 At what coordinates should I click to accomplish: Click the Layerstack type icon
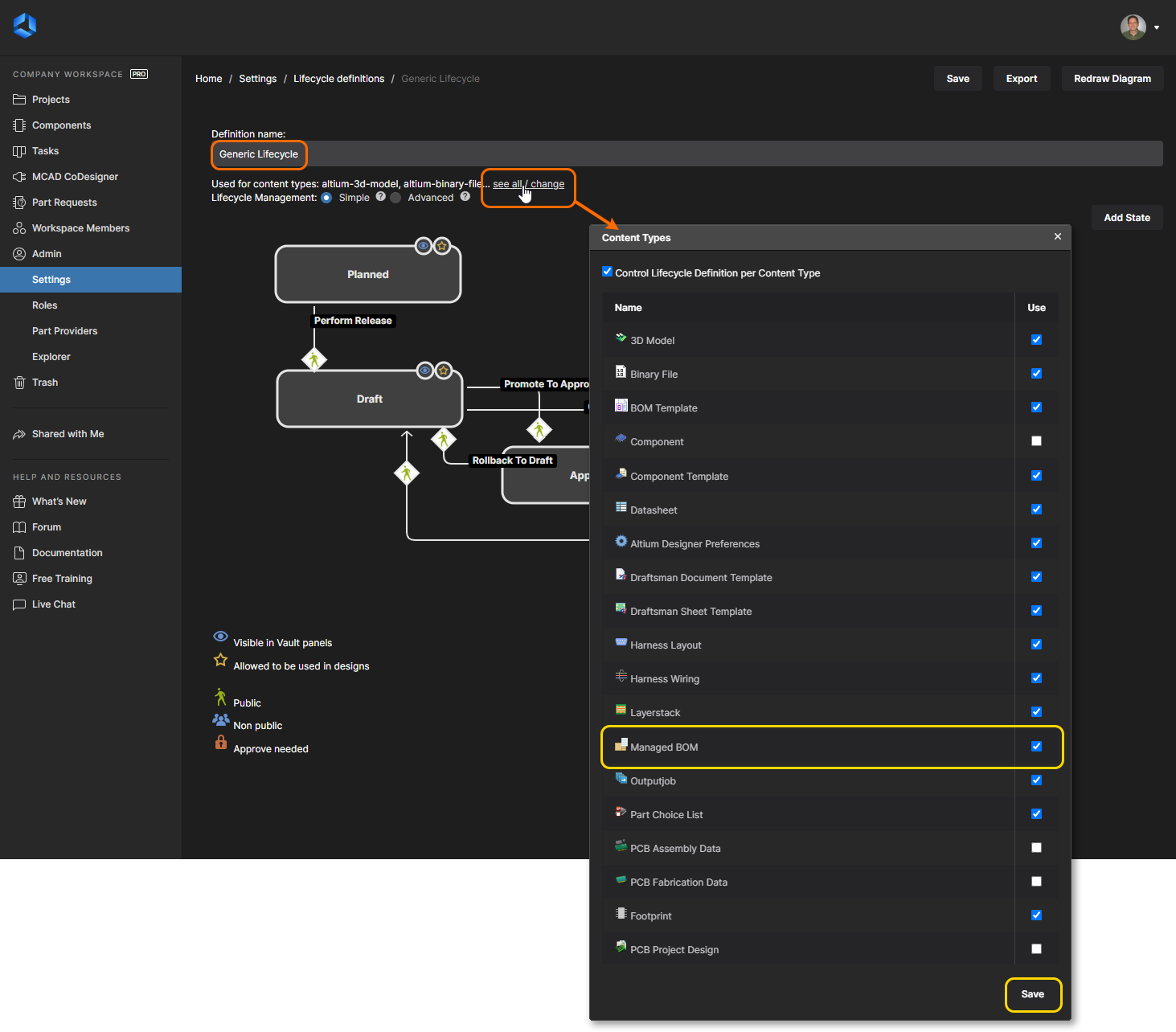point(621,711)
